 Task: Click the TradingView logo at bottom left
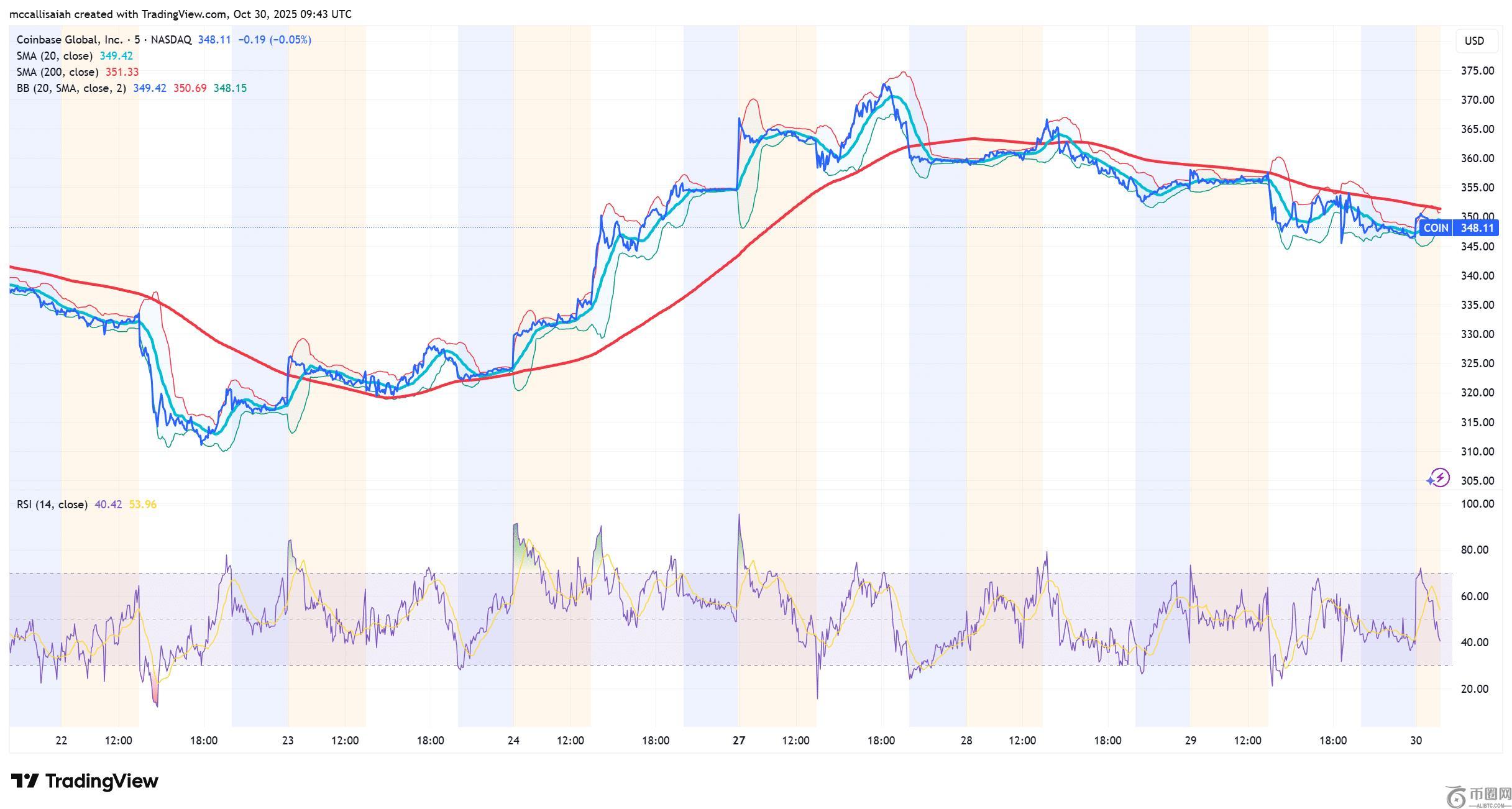pos(85,780)
